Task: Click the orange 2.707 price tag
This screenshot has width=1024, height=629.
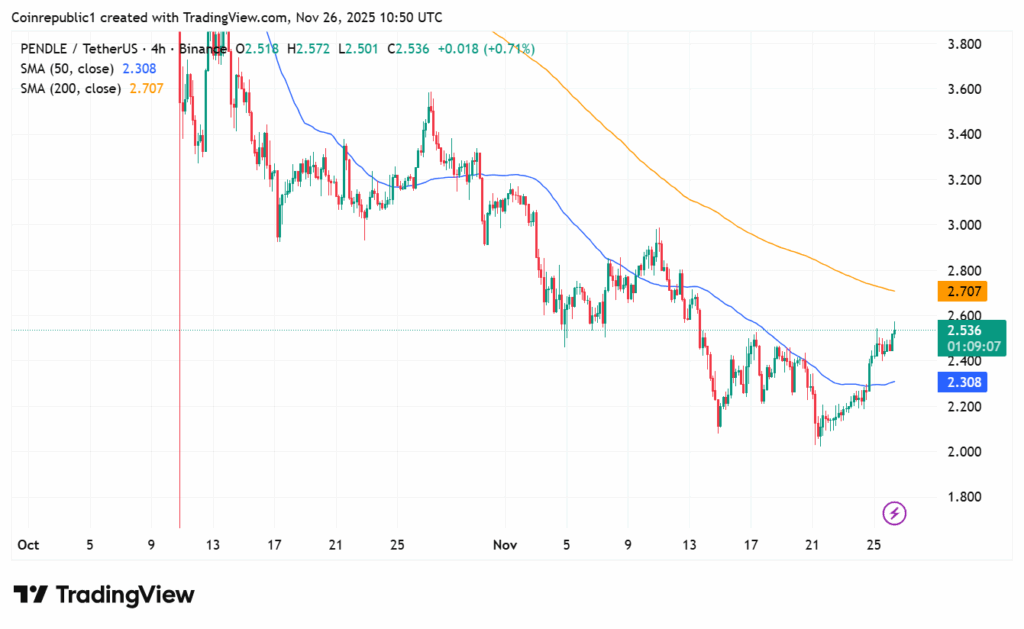Action: coord(961,292)
